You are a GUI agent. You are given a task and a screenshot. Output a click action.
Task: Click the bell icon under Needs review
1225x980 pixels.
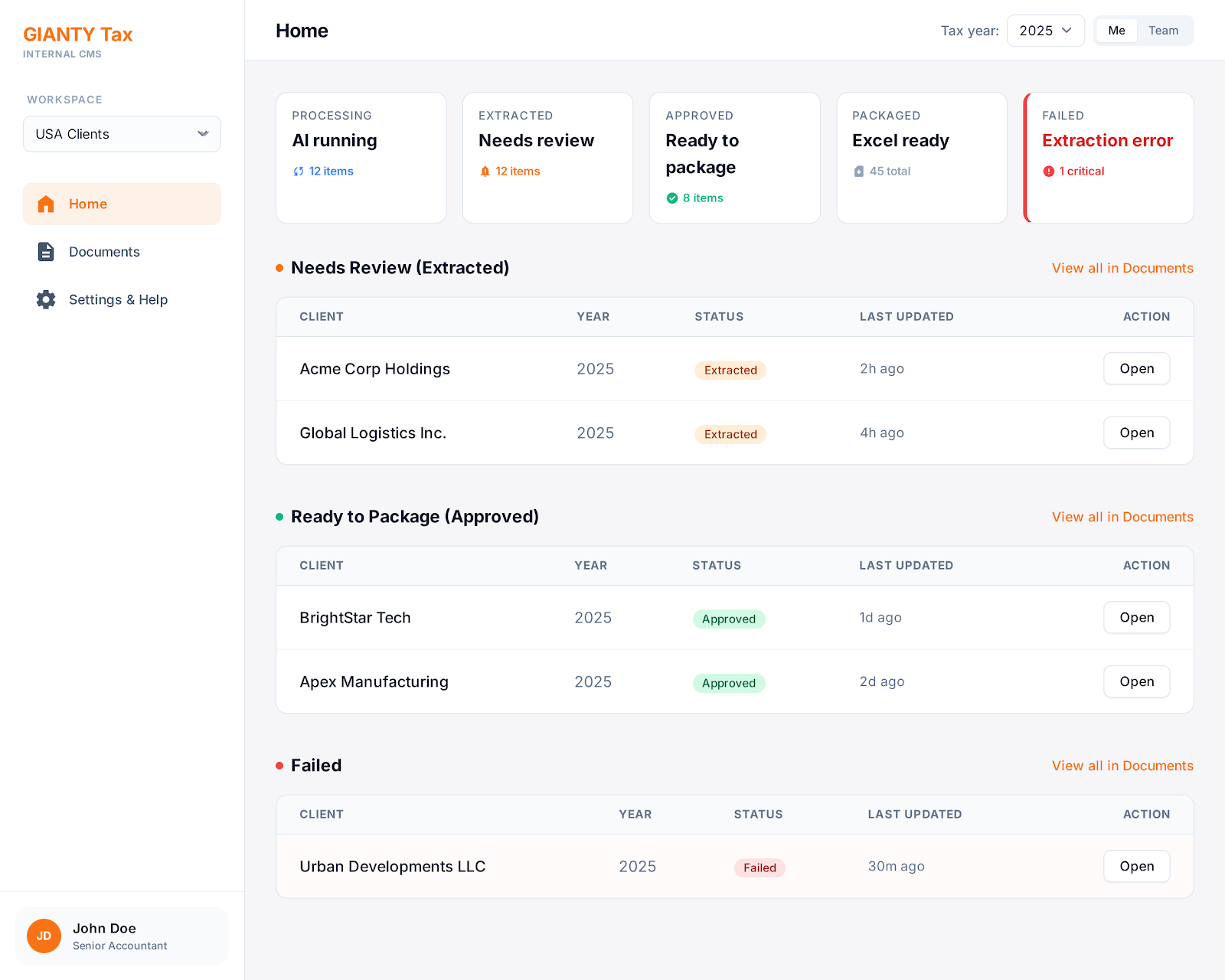[485, 171]
